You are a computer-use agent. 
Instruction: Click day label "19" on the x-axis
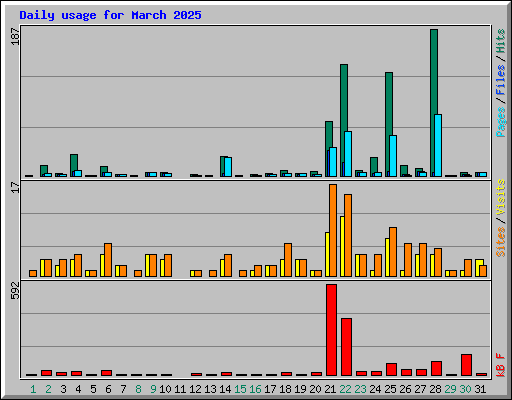tap(300, 389)
